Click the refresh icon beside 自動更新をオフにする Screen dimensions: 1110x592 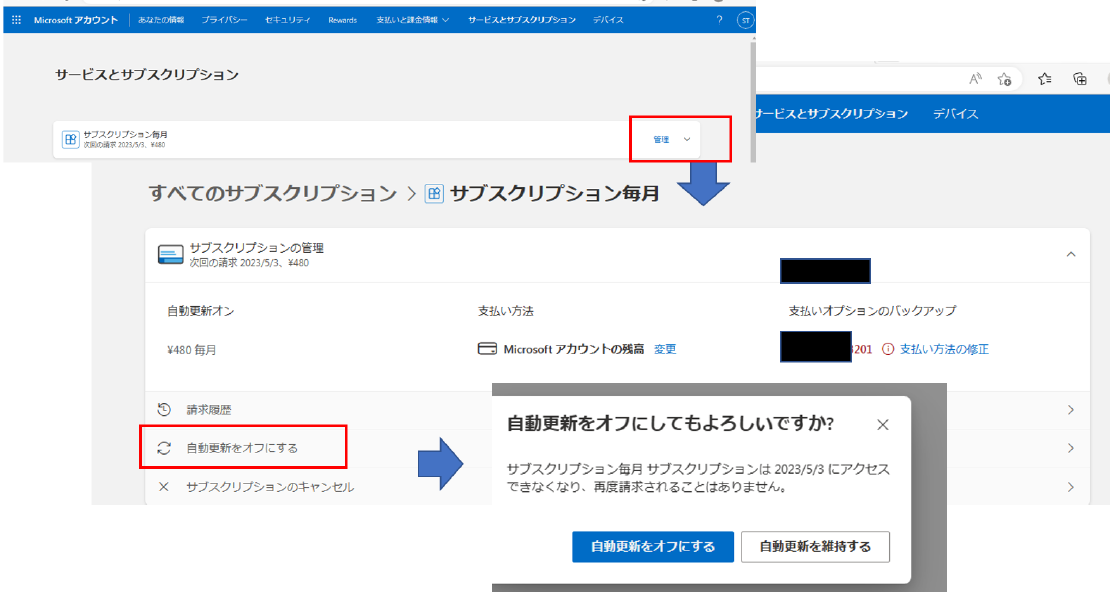[x=164, y=448]
